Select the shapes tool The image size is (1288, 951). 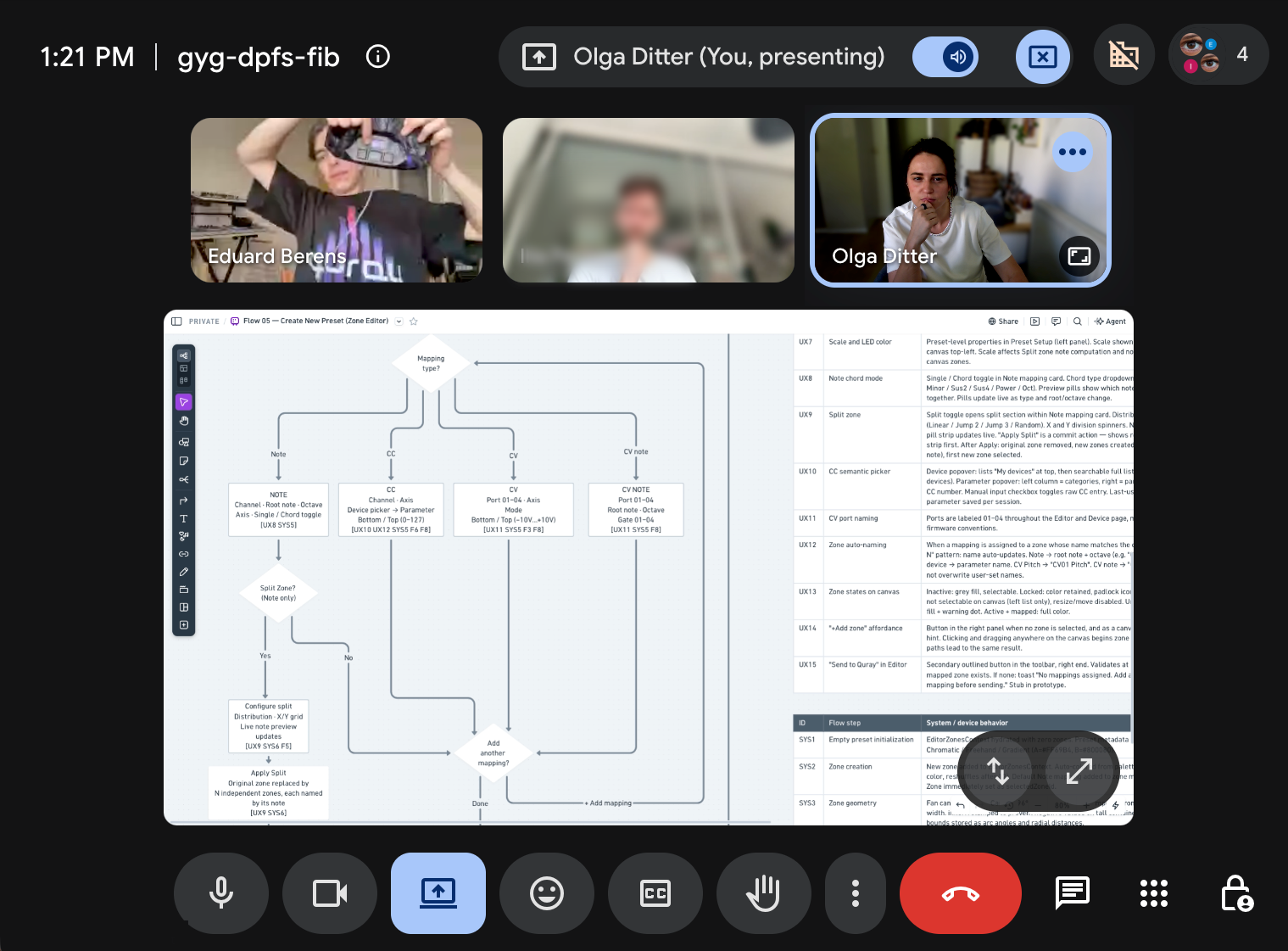[x=184, y=442]
